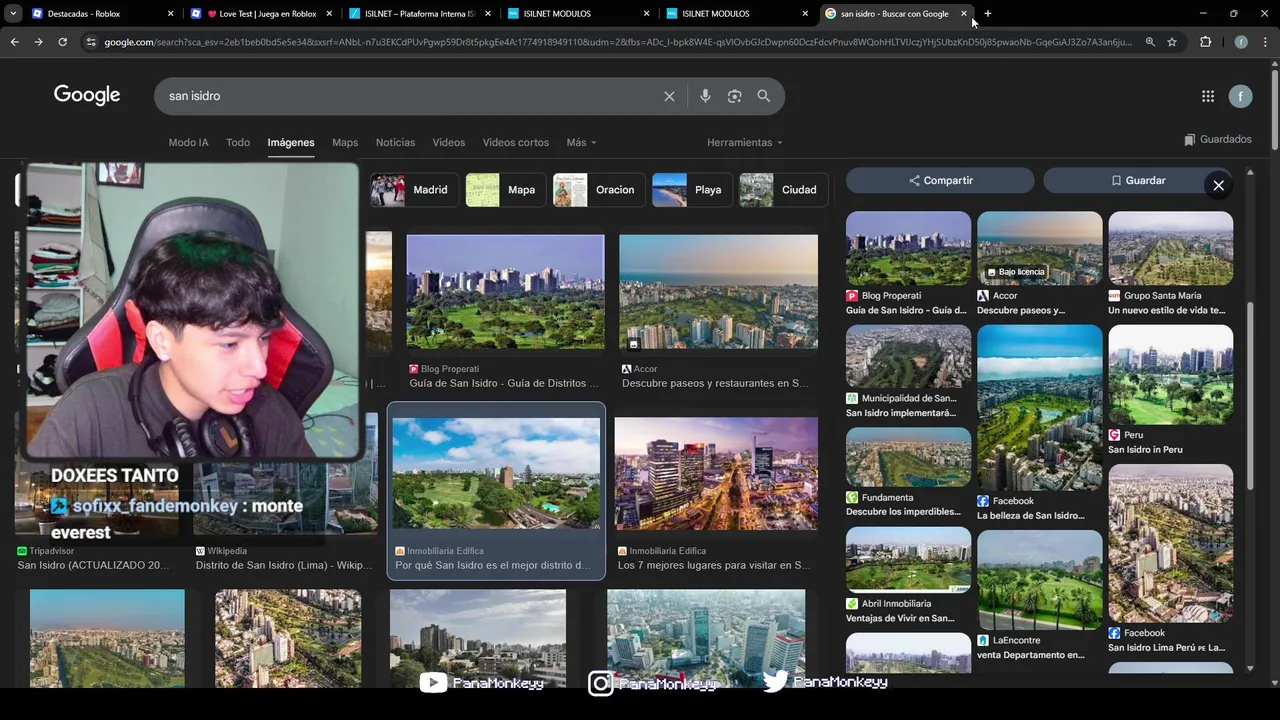Start voice search with the microphone icon
1280x720 pixels.
click(705, 96)
